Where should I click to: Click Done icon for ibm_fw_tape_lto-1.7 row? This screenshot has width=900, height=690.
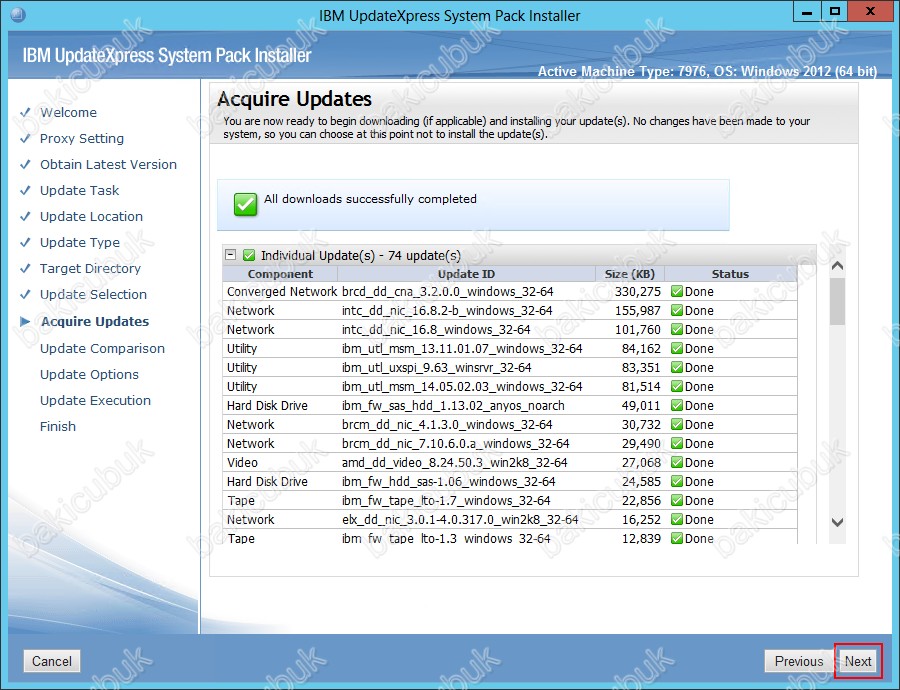coord(677,500)
